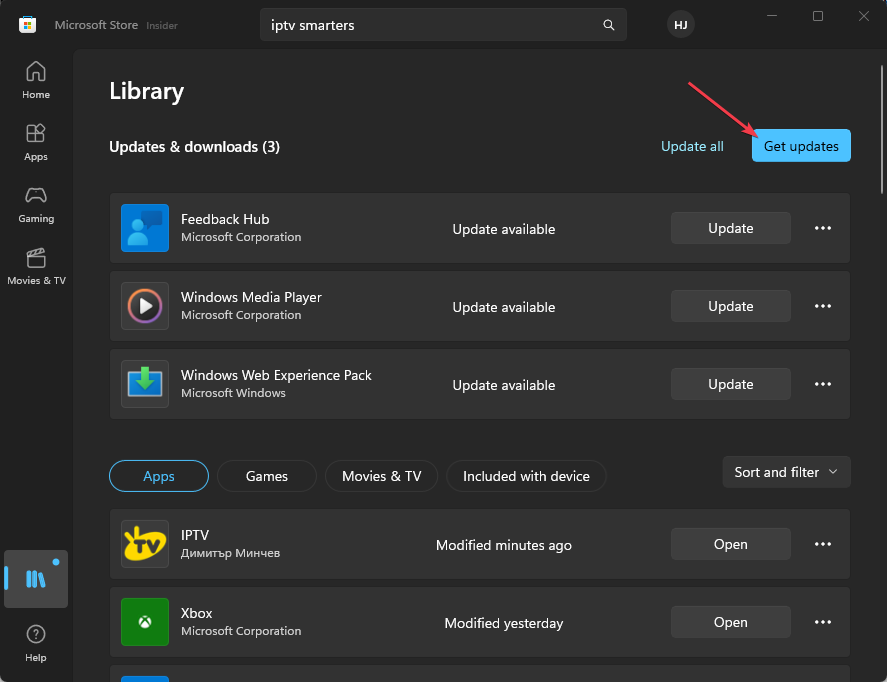Click the Microsoft Store logo icon
The height and width of the screenshot is (682, 887).
pyautogui.click(x=27, y=25)
